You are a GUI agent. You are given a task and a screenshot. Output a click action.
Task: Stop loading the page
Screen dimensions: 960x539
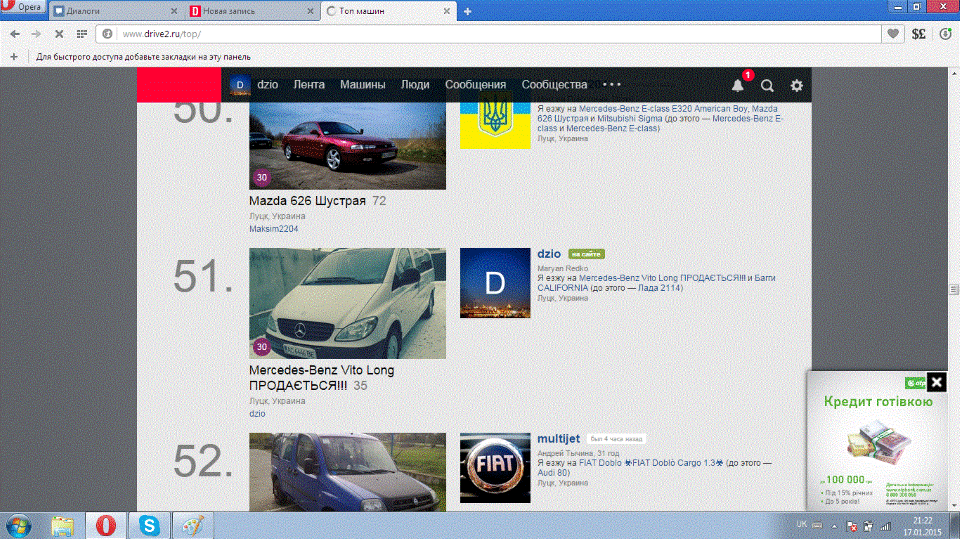click(59, 34)
